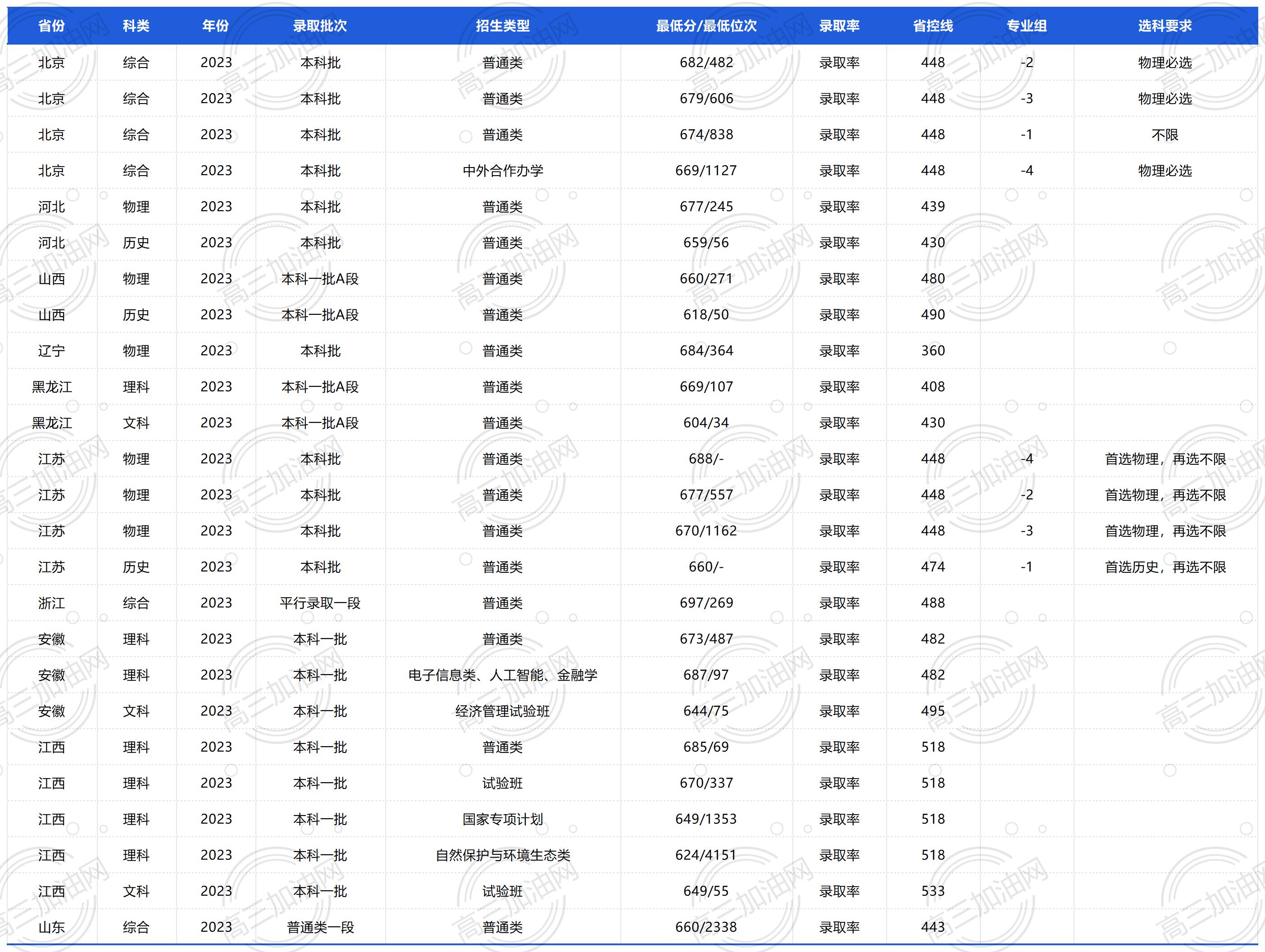Click the score 677/245
The height and width of the screenshot is (952, 1265).
(x=706, y=206)
